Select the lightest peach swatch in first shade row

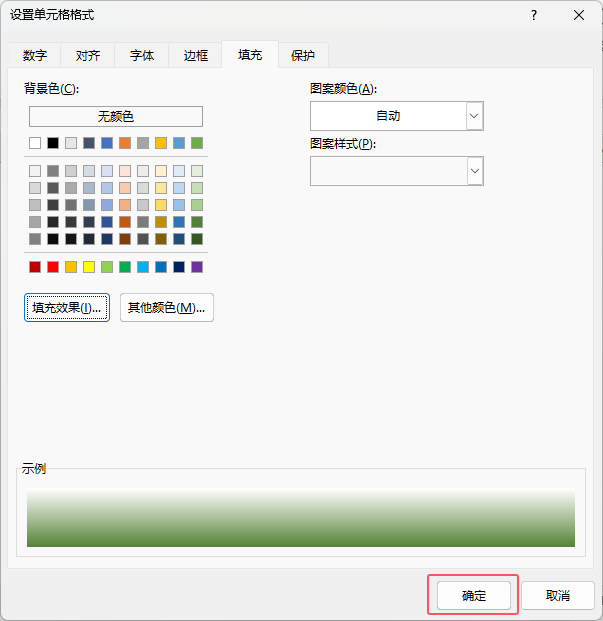coord(125,171)
